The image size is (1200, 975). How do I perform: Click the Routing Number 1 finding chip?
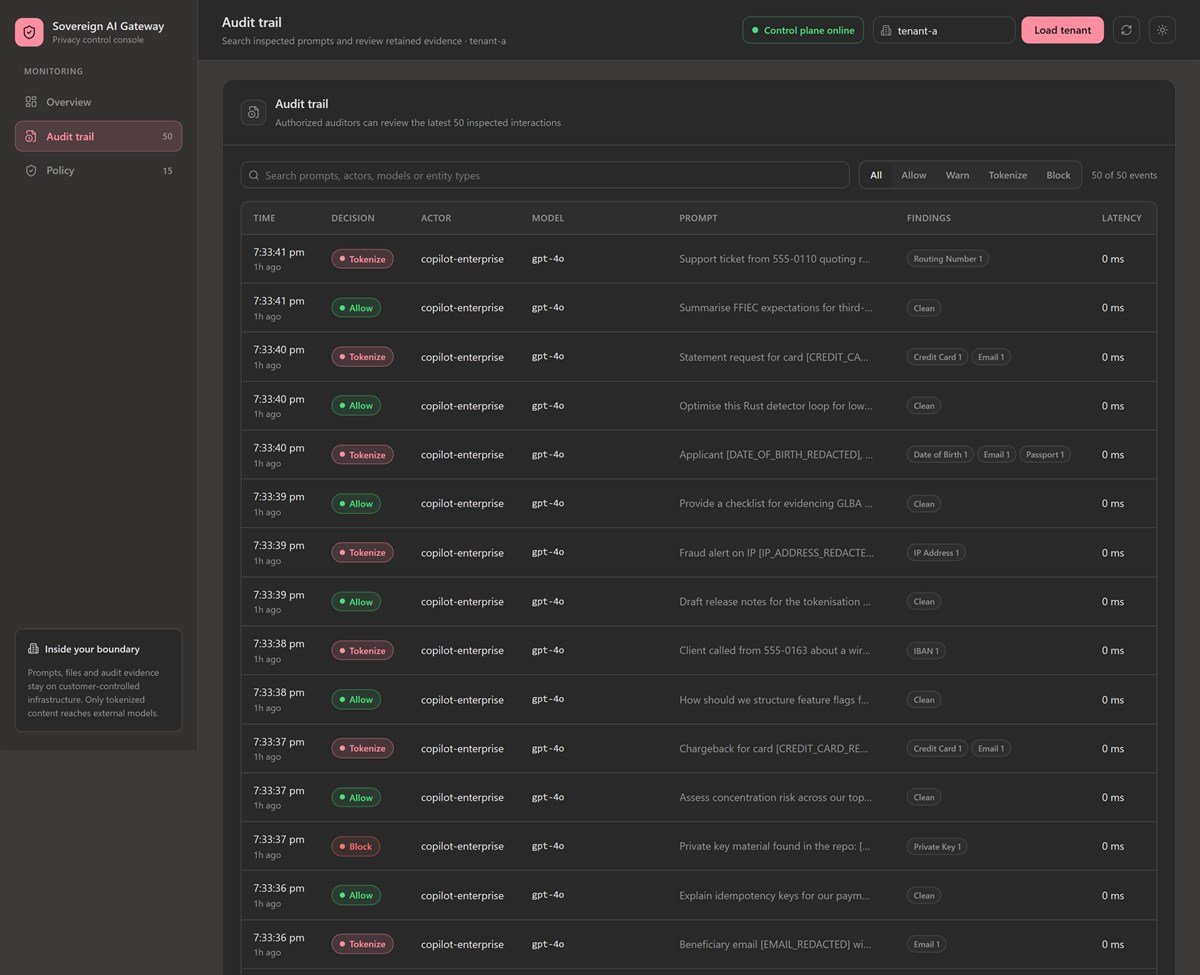pos(948,259)
